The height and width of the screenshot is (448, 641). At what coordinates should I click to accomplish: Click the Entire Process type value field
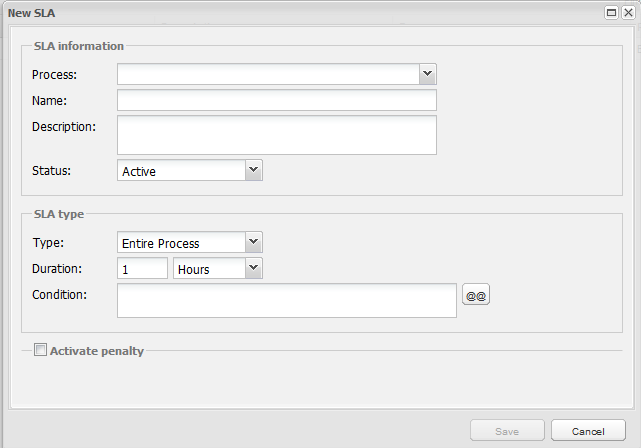[181, 243]
